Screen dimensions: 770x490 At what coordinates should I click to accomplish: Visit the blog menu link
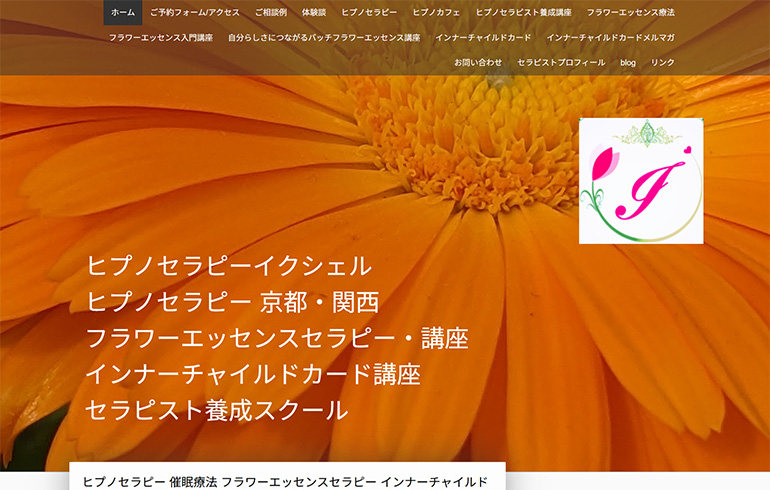click(628, 62)
